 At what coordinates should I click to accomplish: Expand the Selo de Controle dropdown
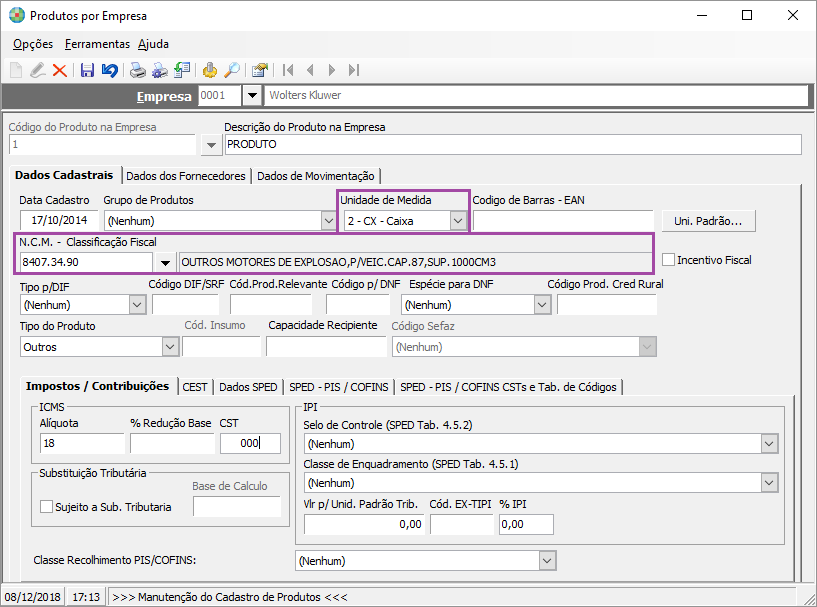coord(769,444)
